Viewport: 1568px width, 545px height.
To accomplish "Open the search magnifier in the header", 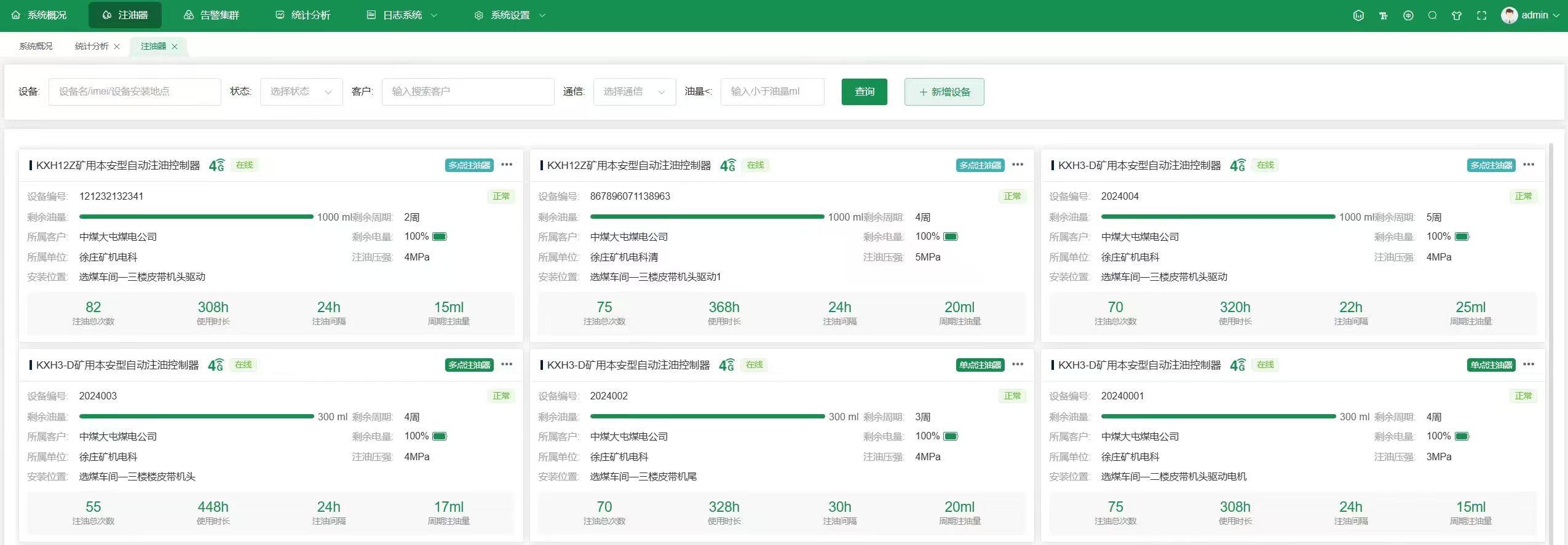I will point(1432,15).
